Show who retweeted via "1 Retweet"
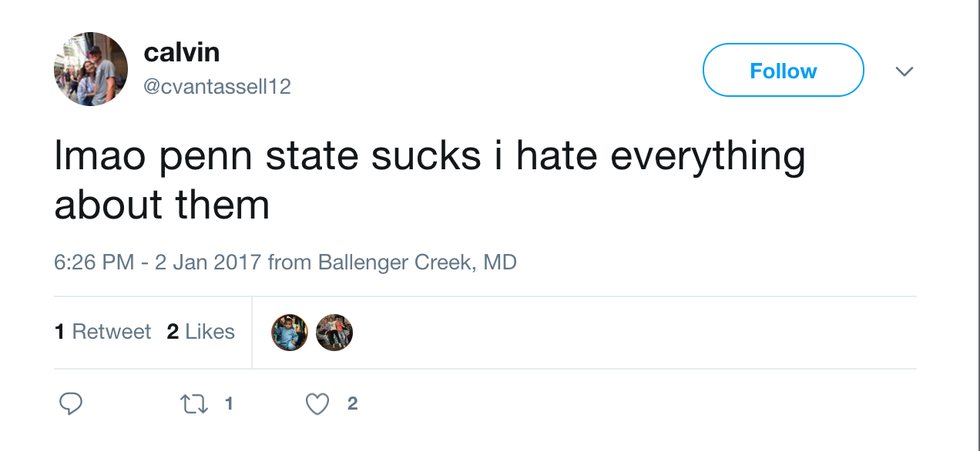The height and width of the screenshot is (451, 980). click(x=103, y=332)
